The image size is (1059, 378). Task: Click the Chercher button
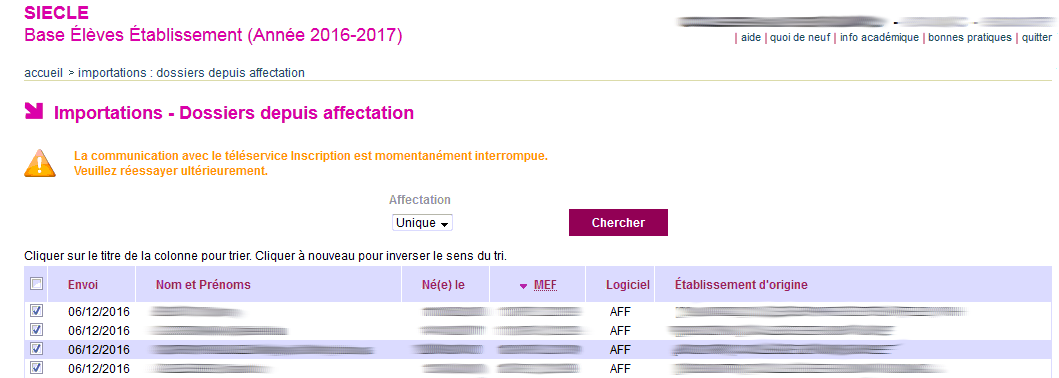pos(618,223)
